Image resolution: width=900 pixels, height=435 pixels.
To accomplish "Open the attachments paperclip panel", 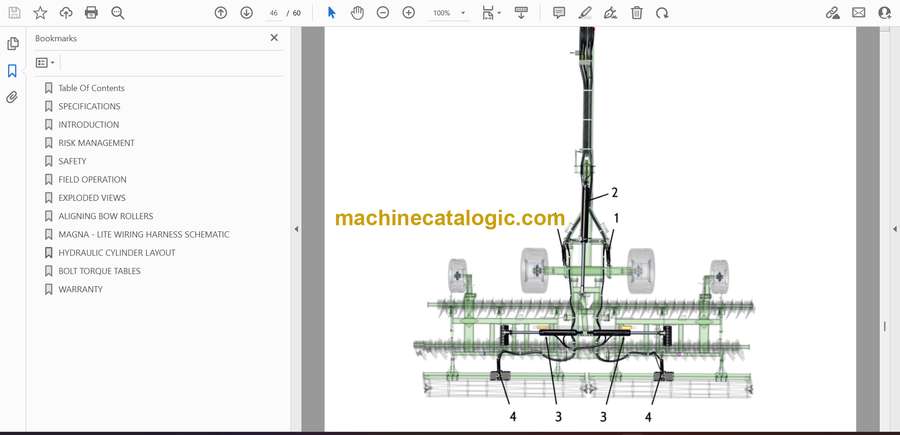I will pyautogui.click(x=13, y=97).
